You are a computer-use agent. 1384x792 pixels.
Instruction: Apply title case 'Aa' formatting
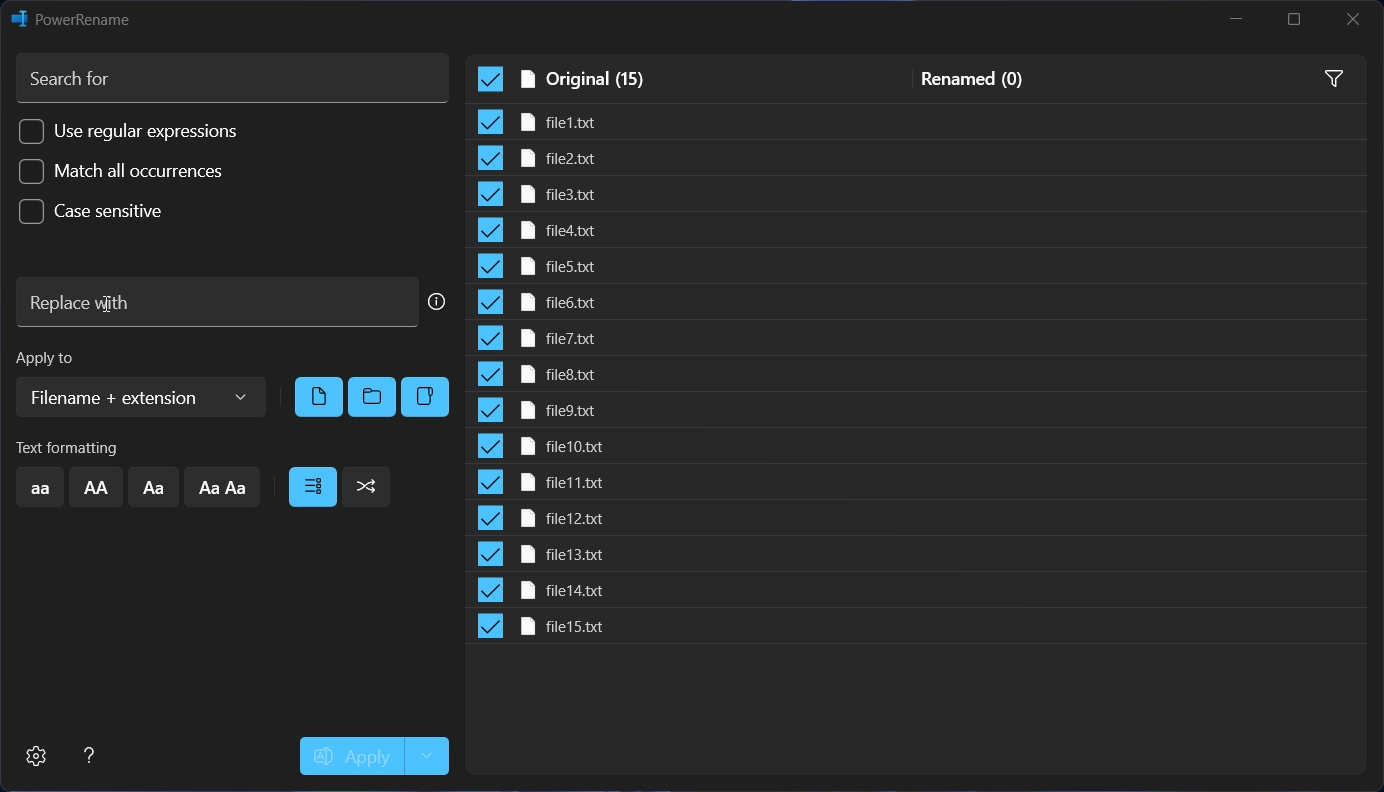[153, 487]
